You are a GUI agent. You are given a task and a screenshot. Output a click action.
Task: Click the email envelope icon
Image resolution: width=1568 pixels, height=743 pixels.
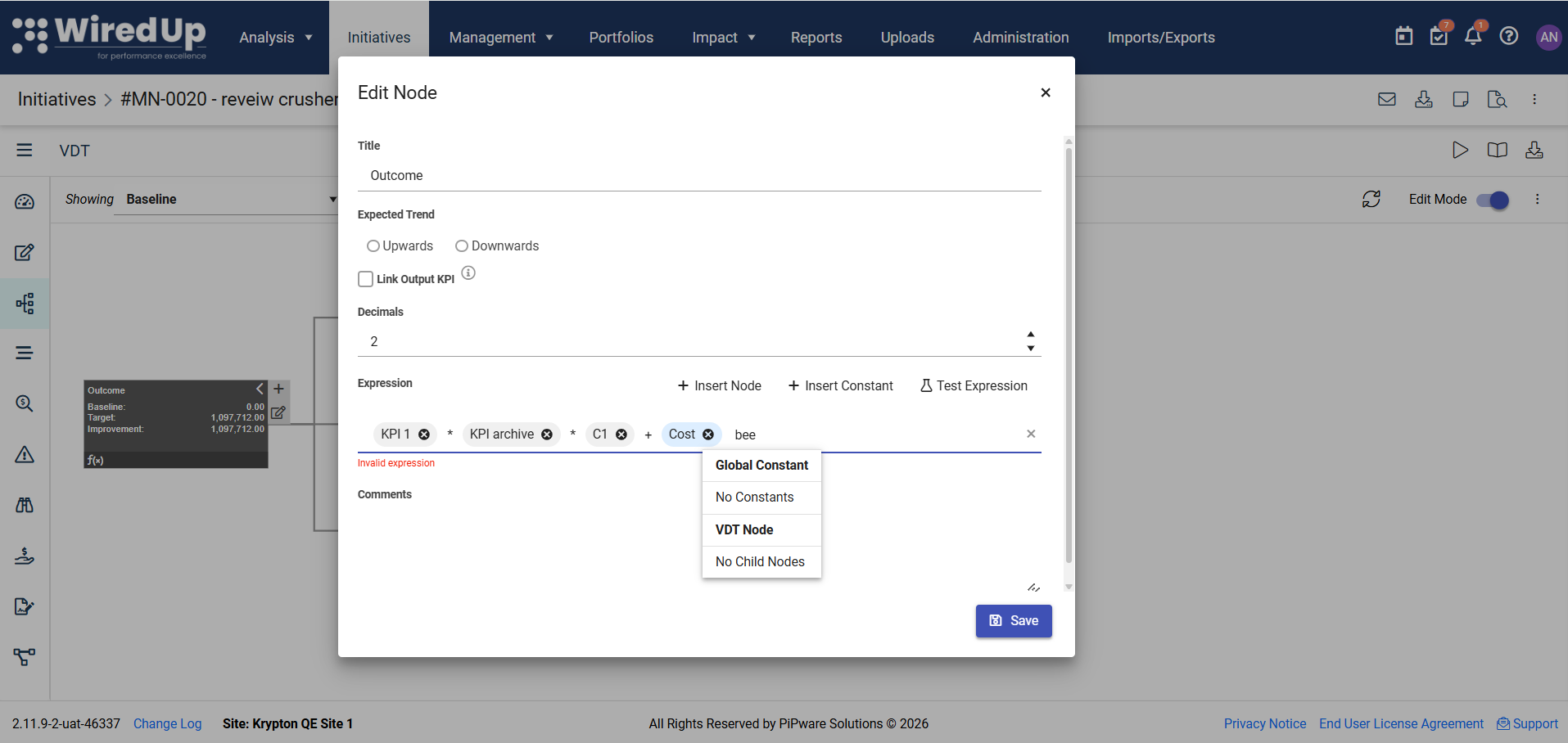pyautogui.click(x=1387, y=99)
